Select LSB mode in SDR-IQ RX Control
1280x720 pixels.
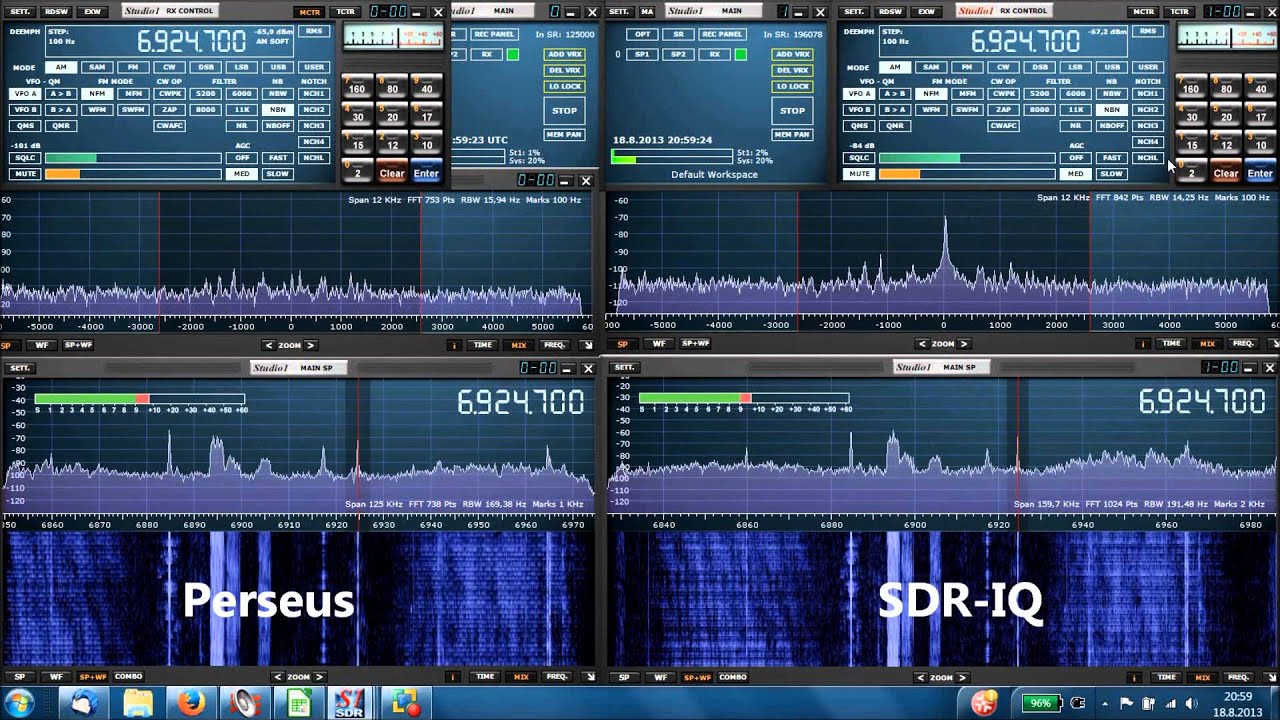point(1075,67)
